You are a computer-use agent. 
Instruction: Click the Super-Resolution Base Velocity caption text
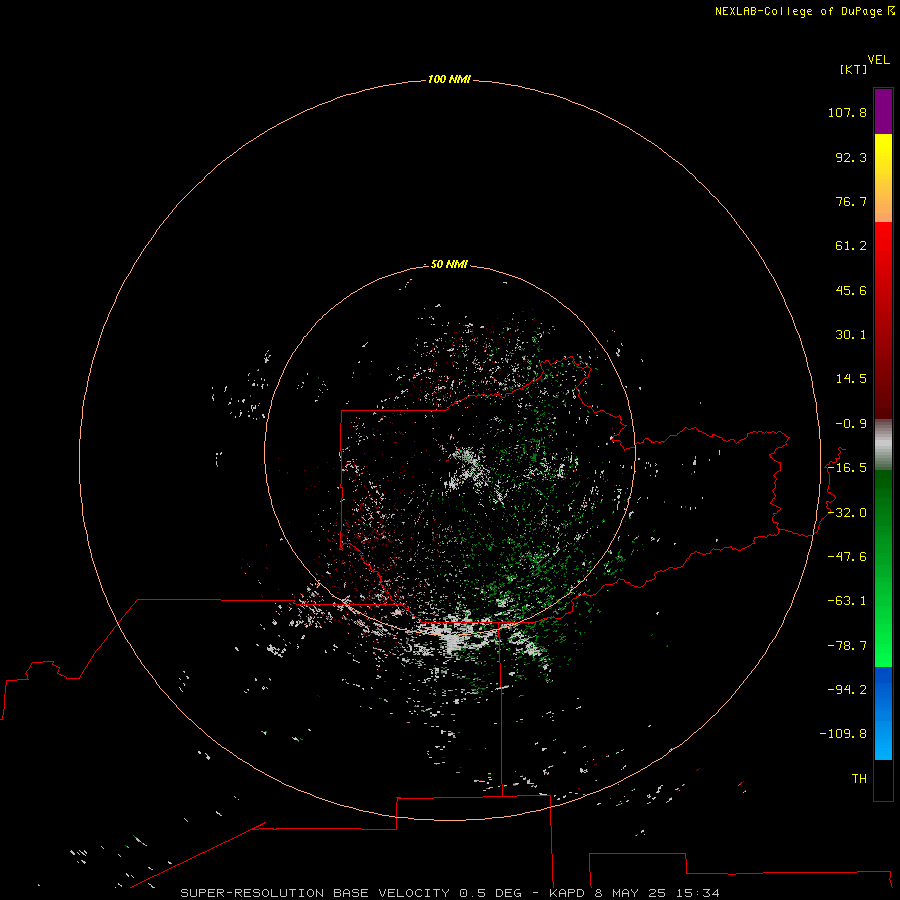point(449,893)
